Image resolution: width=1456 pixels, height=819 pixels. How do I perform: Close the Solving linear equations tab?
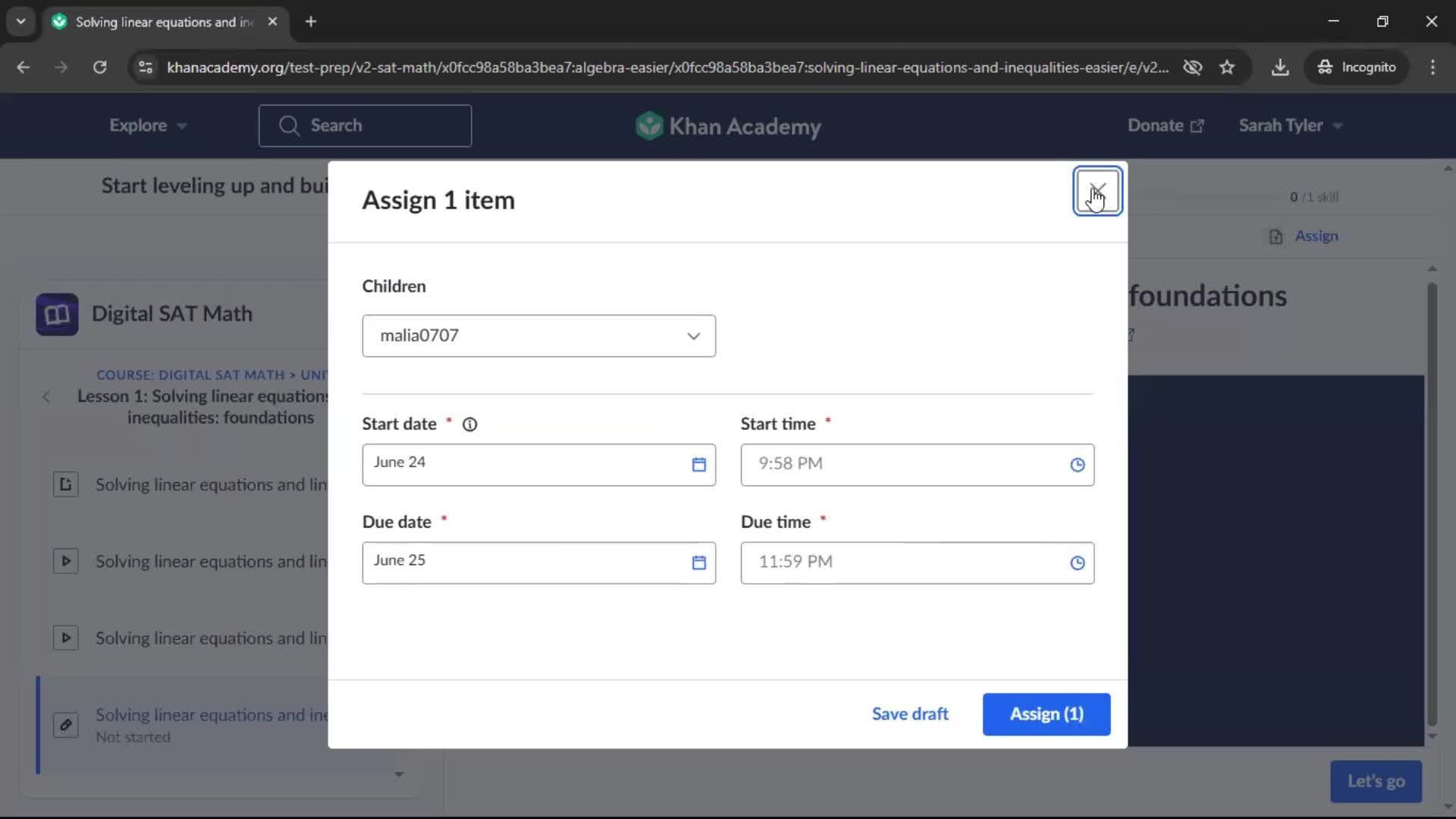[x=272, y=22]
